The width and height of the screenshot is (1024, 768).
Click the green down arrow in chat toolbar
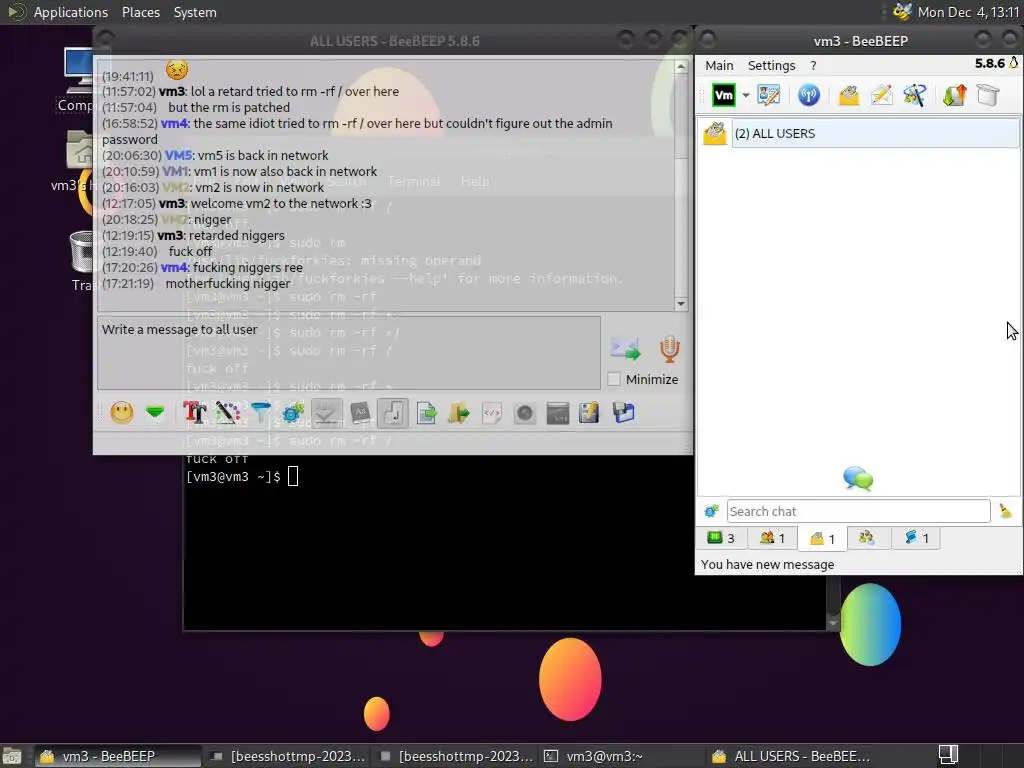pyautogui.click(x=155, y=412)
